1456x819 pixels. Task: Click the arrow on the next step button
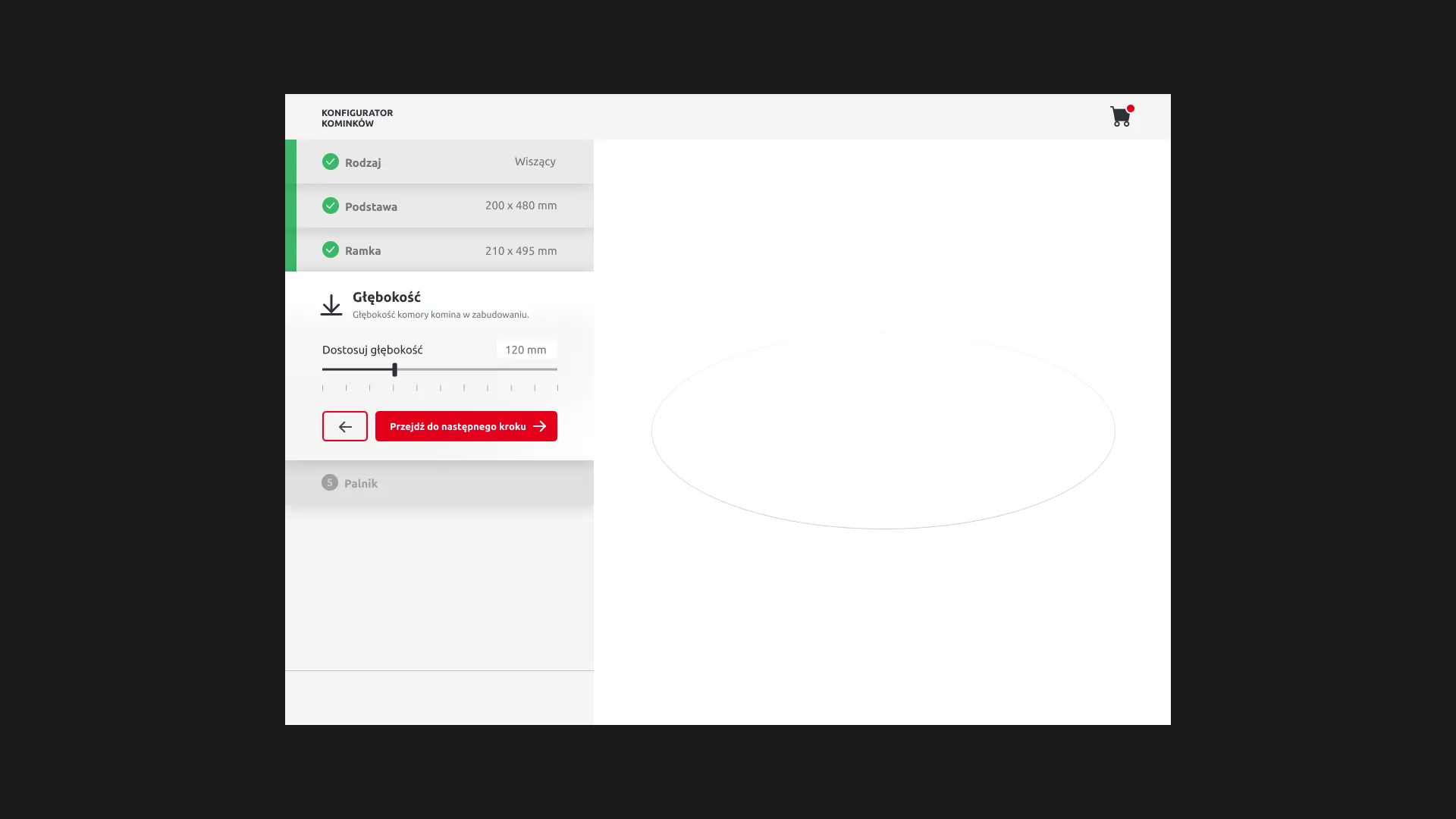540,426
